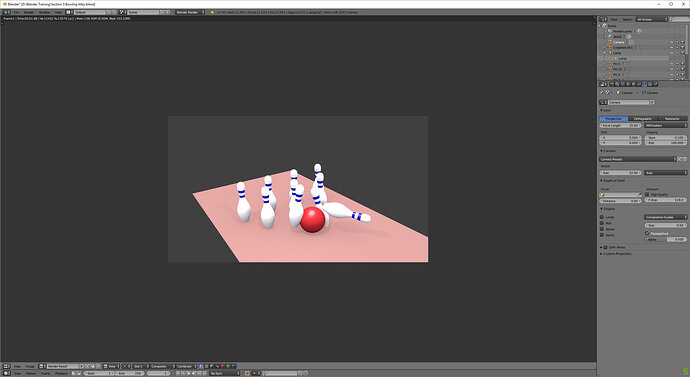Enable auto keyframe record button in timeline
The image size is (690, 377).
point(247,373)
